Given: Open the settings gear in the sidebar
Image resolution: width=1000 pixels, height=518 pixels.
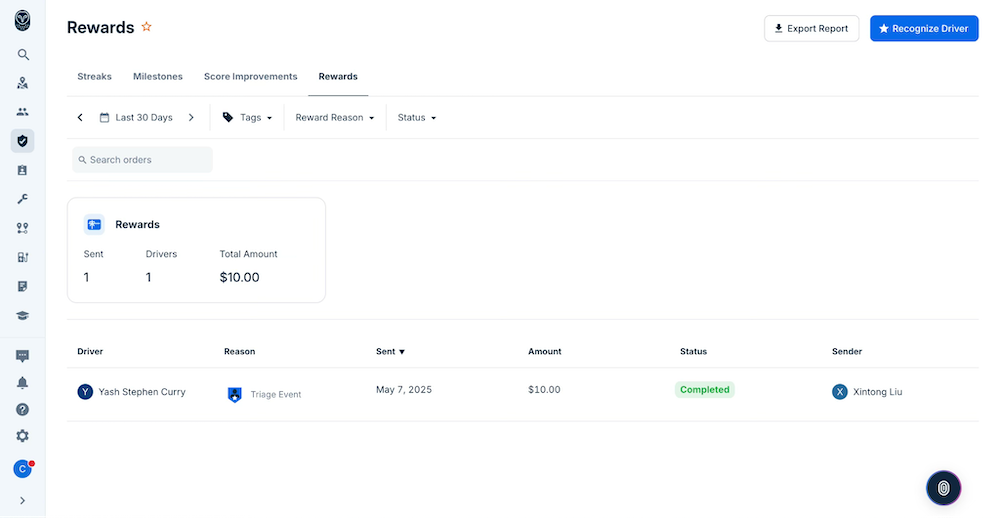Looking at the screenshot, I should click(22, 436).
